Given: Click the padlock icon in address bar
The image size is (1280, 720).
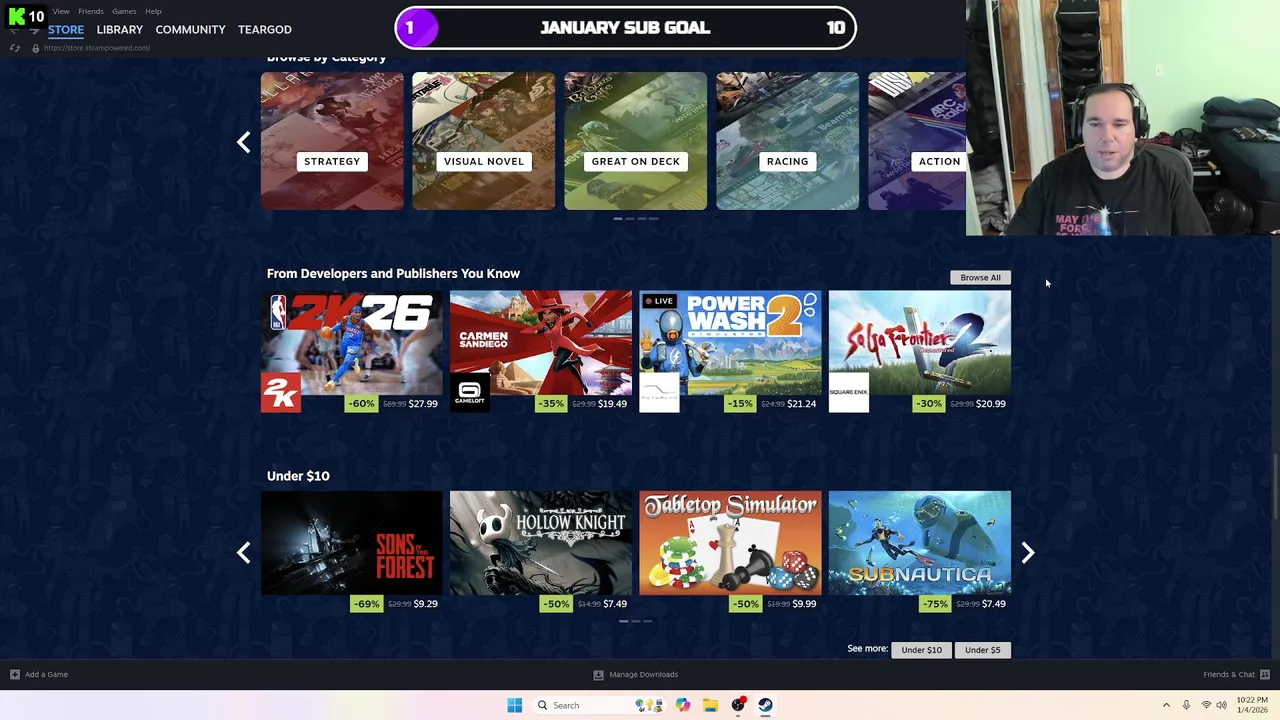Looking at the screenshot, I should [35, 48].
